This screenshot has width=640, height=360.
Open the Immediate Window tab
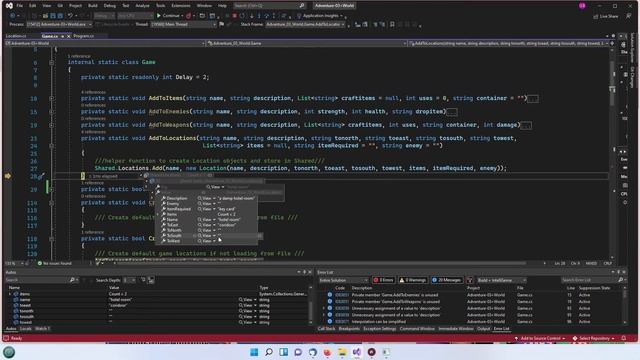tap(456, 329)
